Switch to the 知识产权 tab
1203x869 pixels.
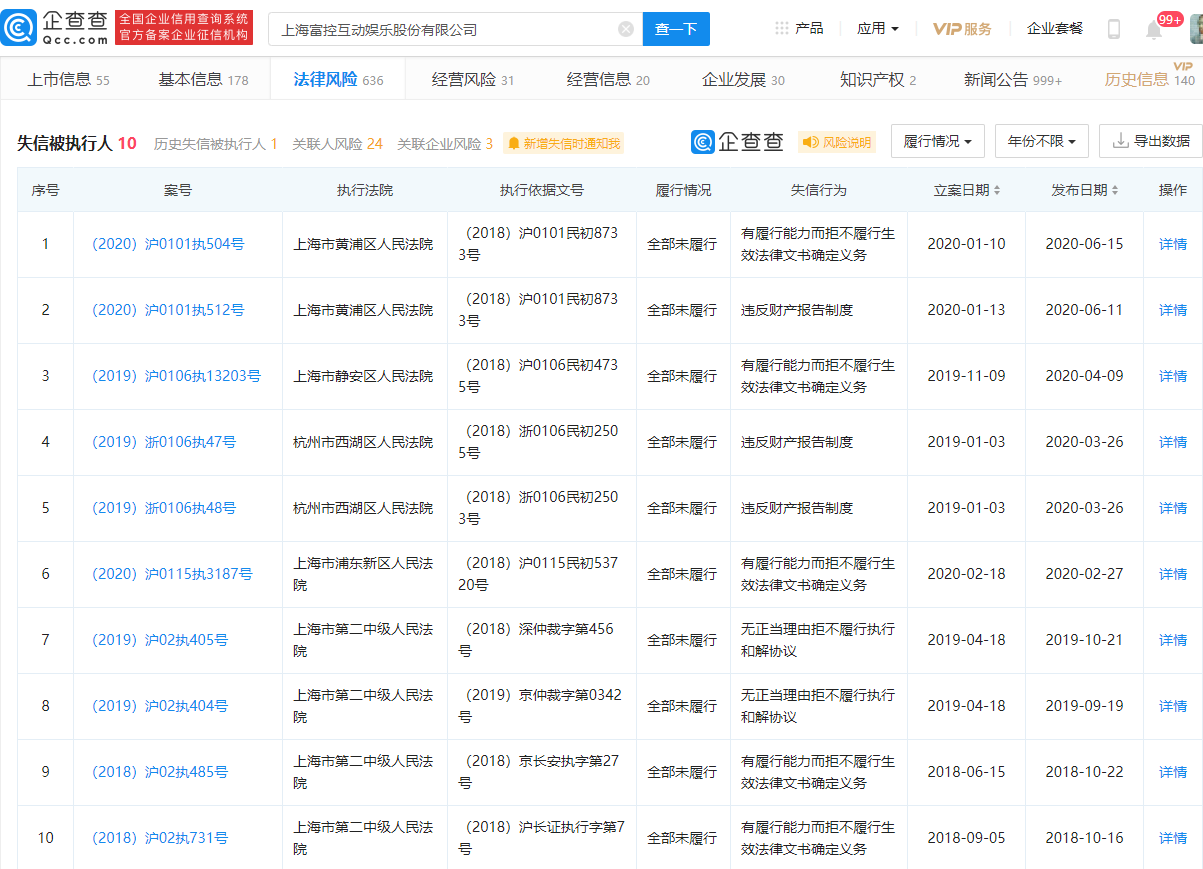pos(877,80)
